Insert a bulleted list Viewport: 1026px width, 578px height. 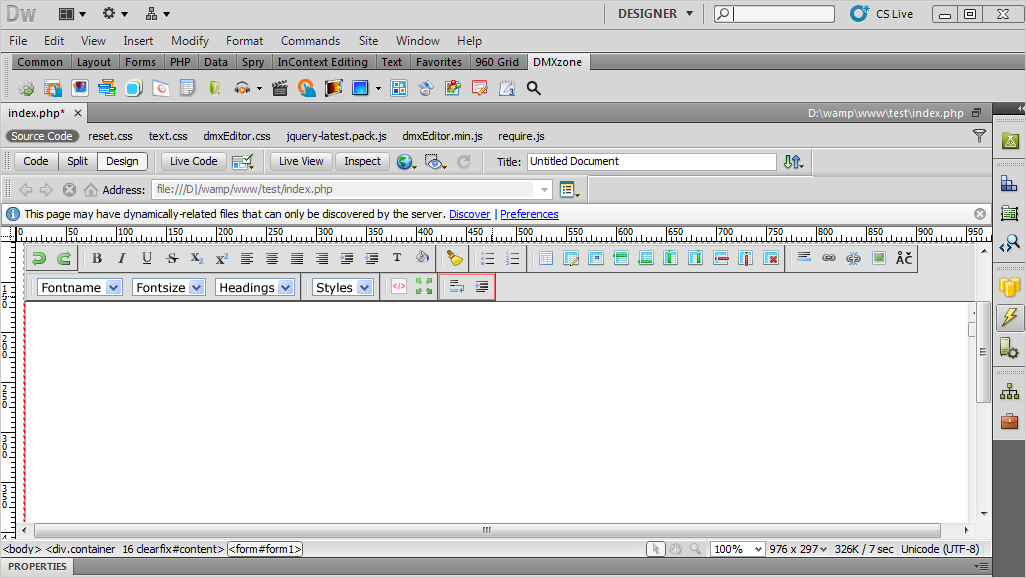487,259
